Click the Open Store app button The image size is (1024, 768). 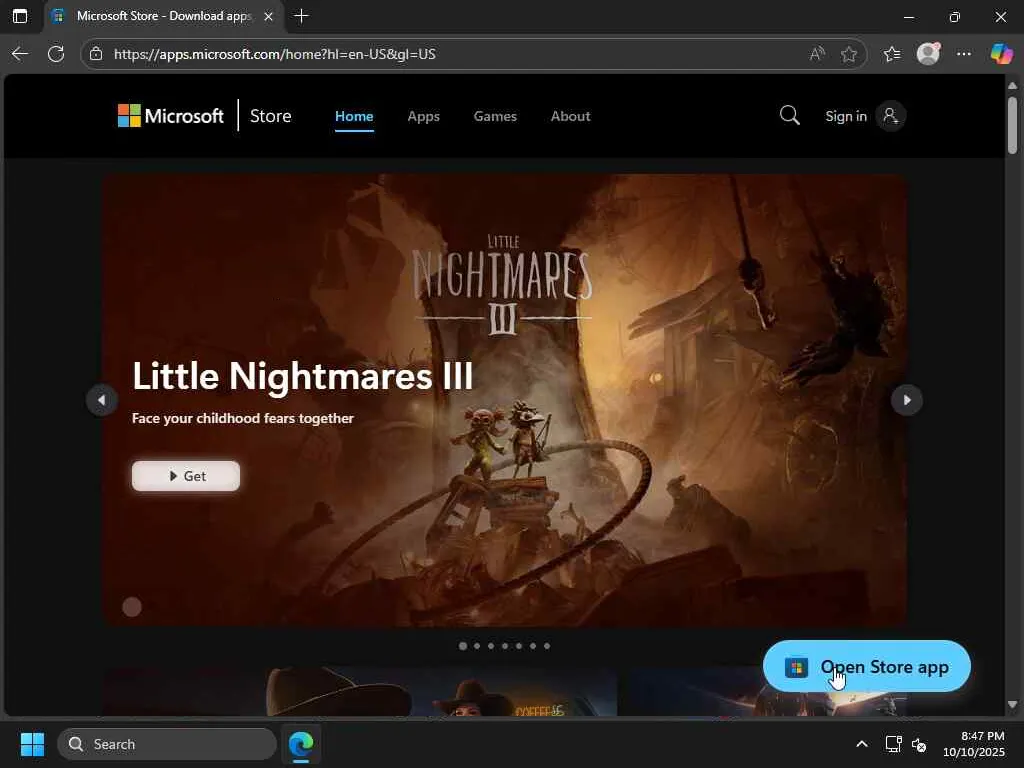coord(867,667)
